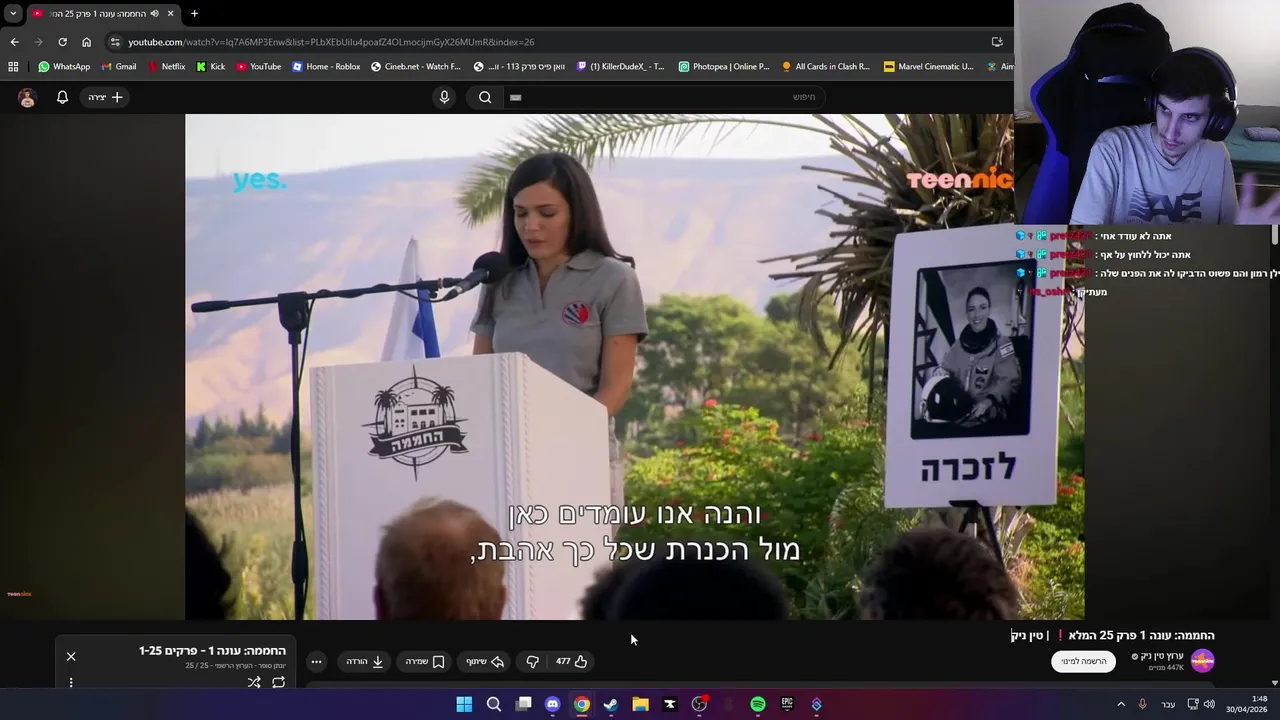Toggle playlist loop
The height and width of the screenshot is (720, 1280).
(x=278, y=682)
